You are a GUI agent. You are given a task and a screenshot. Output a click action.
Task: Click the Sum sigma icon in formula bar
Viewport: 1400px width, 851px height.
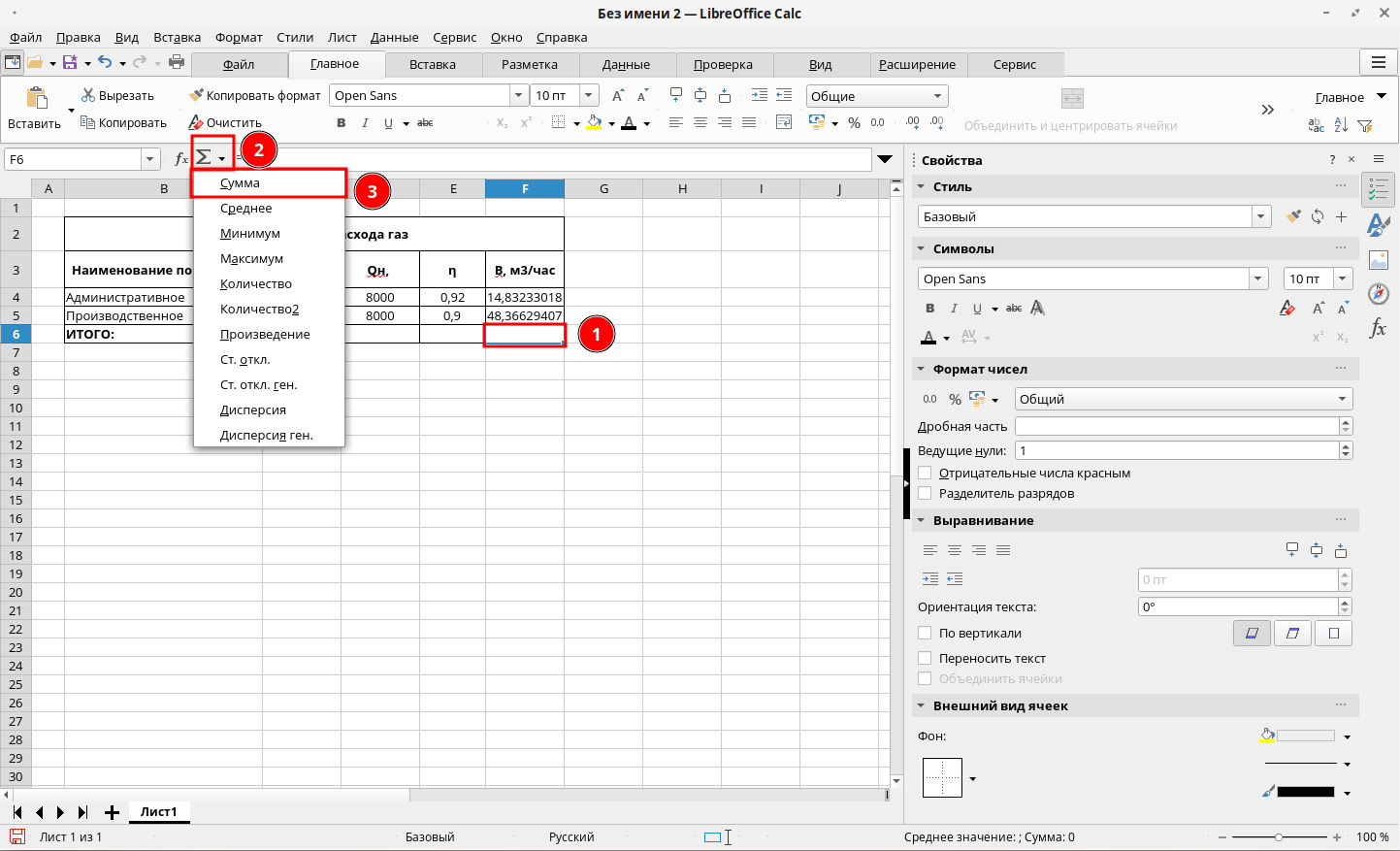(x=204, y=158)
